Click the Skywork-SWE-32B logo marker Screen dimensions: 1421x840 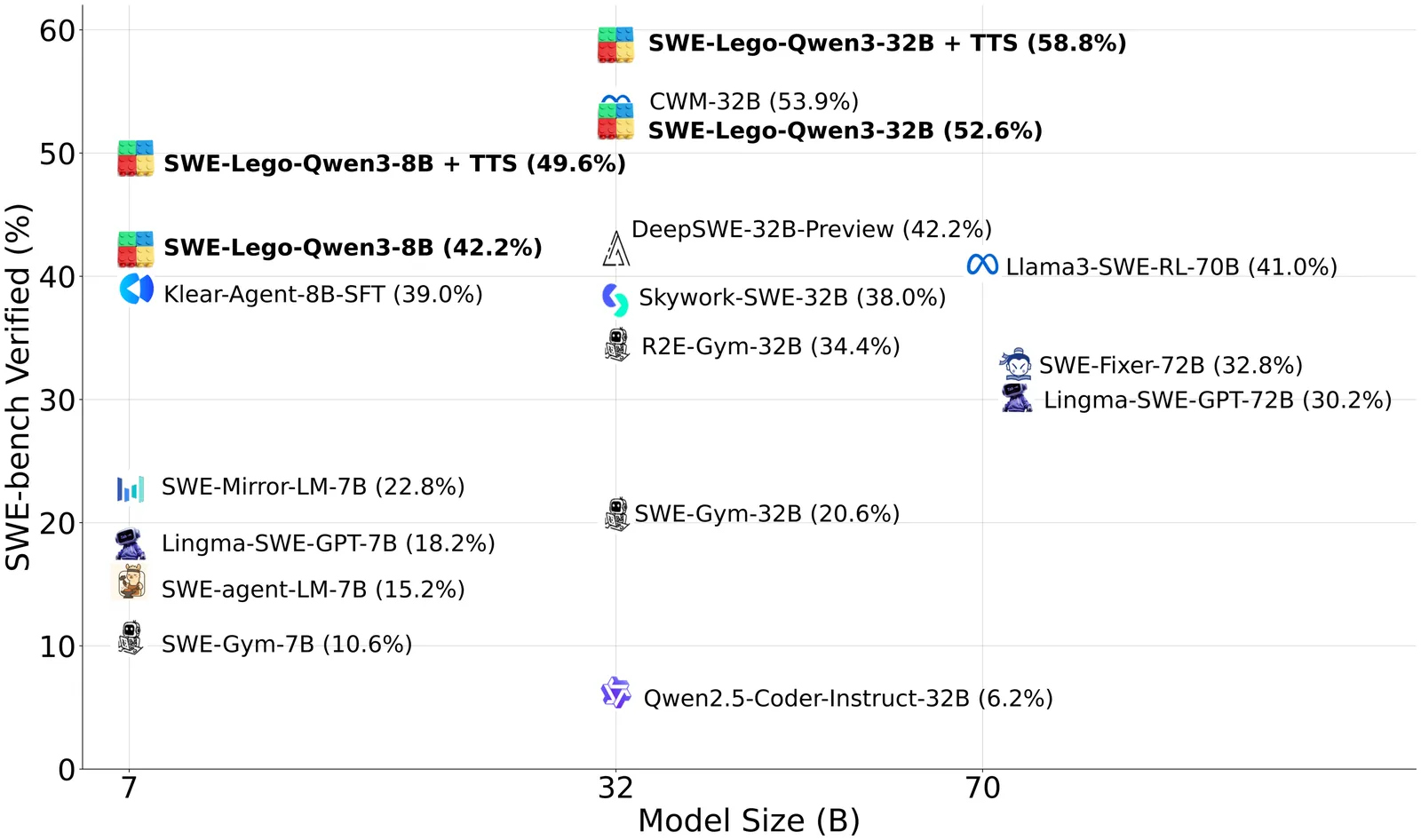[x=615, y=300]
